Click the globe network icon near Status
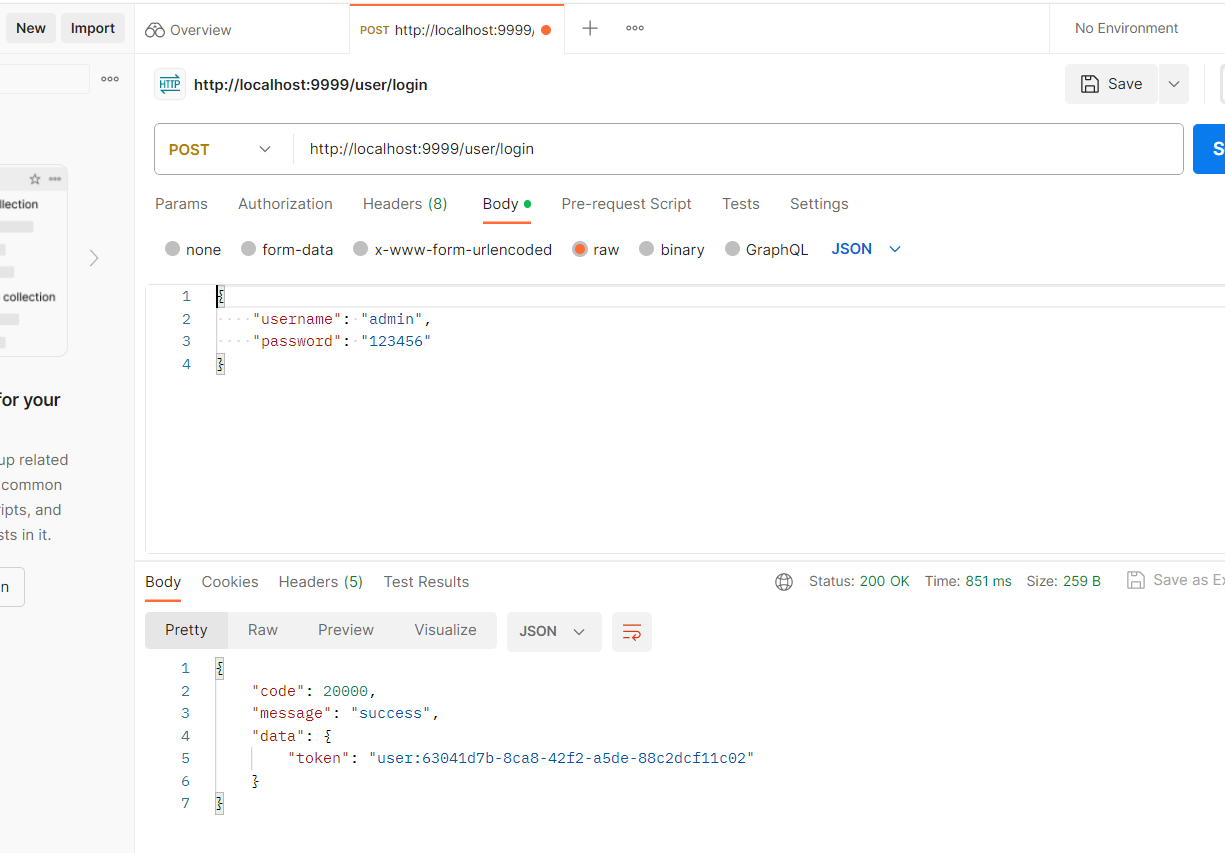This screenshot has width=1225, height=853. 784,582
